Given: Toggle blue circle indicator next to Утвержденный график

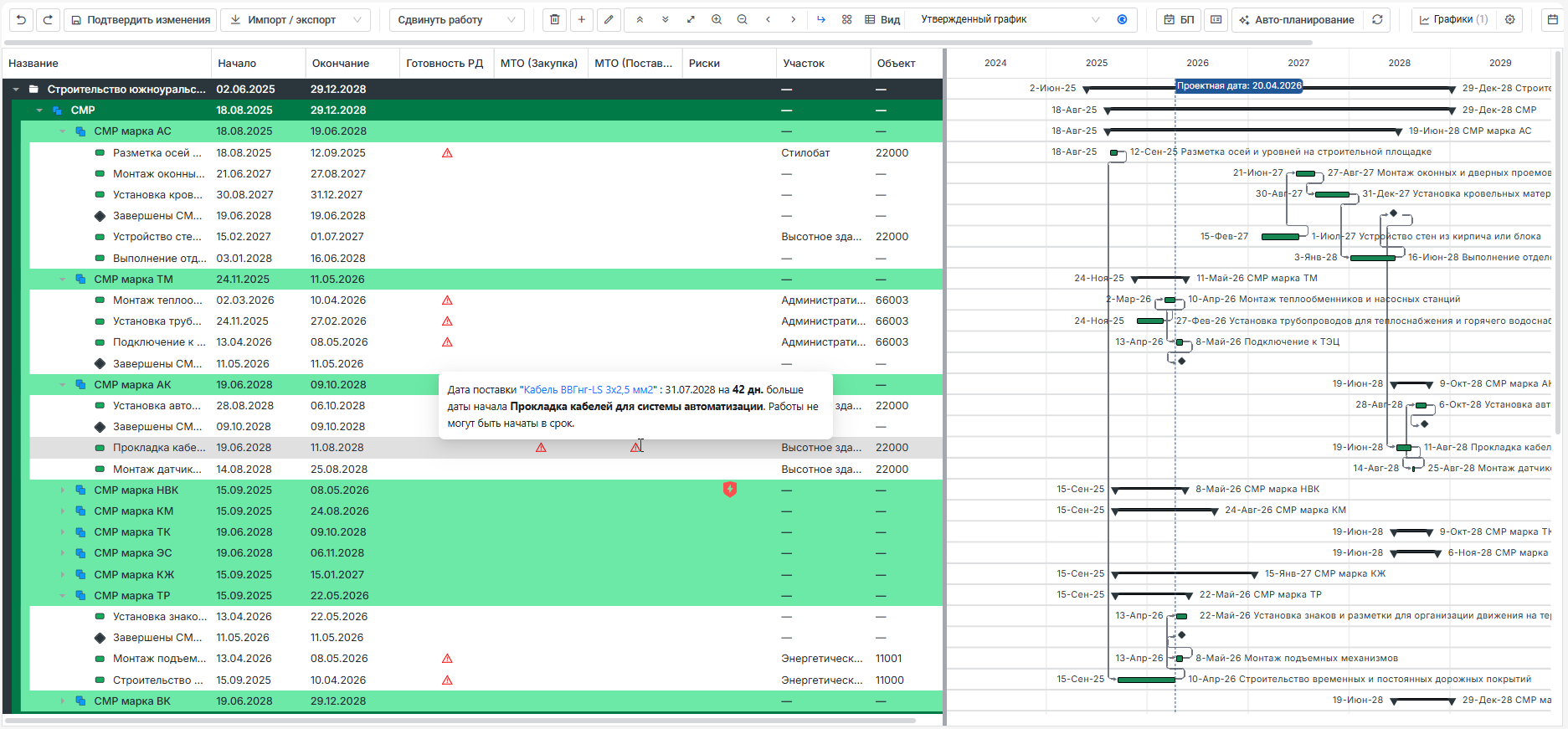Looking at the screenshot, I should pyautogui.click(x=1122, y=19).
